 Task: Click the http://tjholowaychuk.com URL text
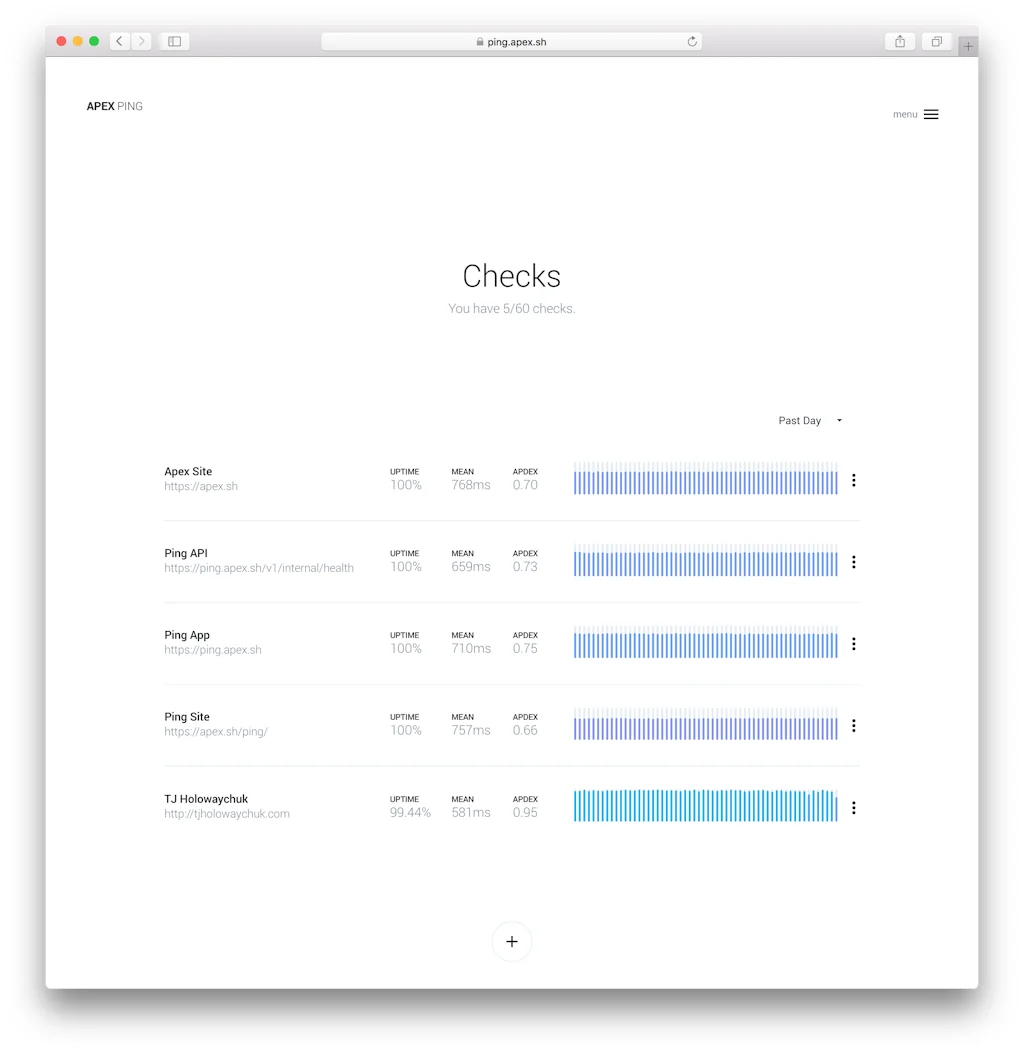click(227, 814)
